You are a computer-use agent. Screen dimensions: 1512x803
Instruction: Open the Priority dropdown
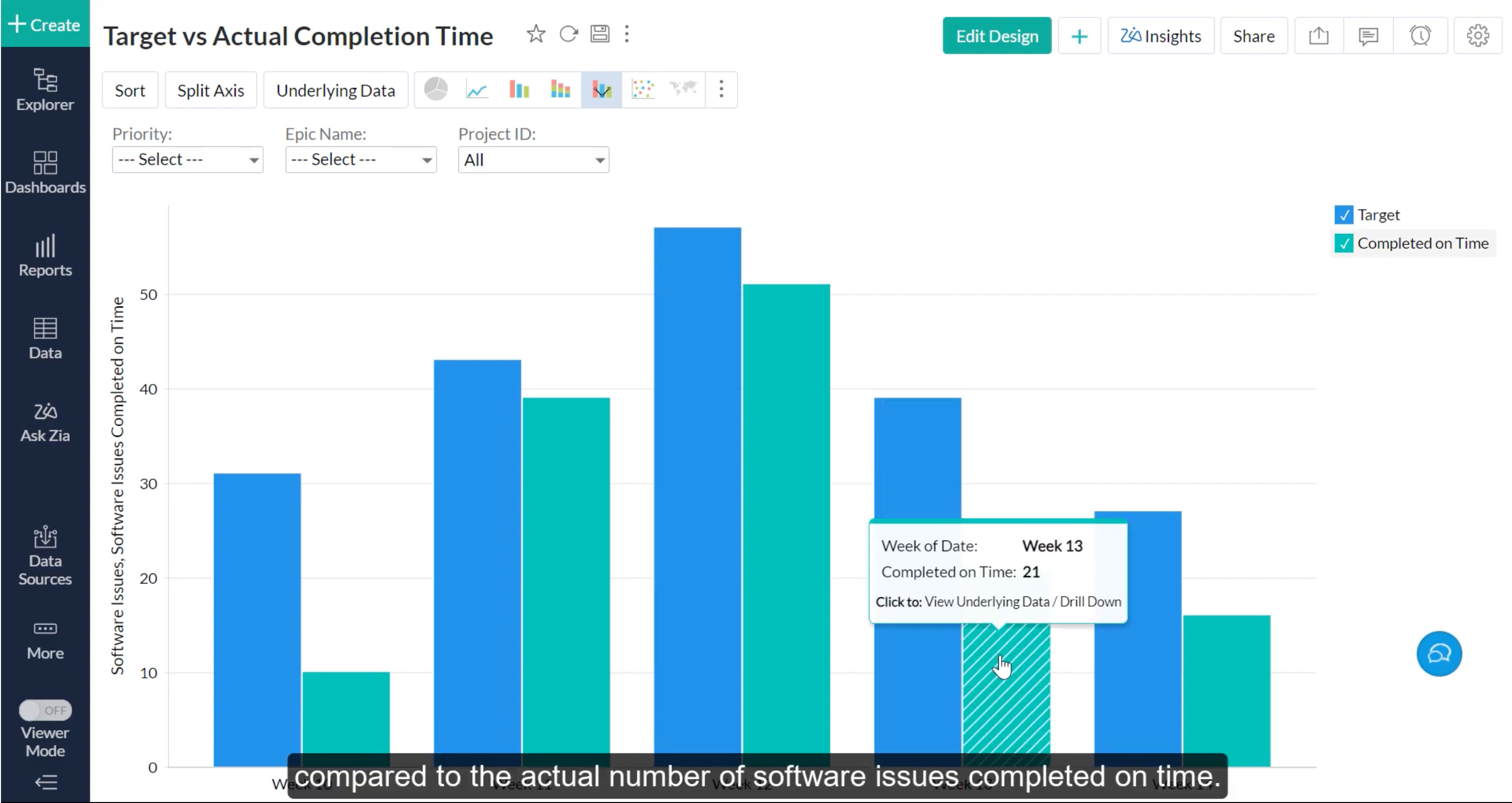point(187,160)
